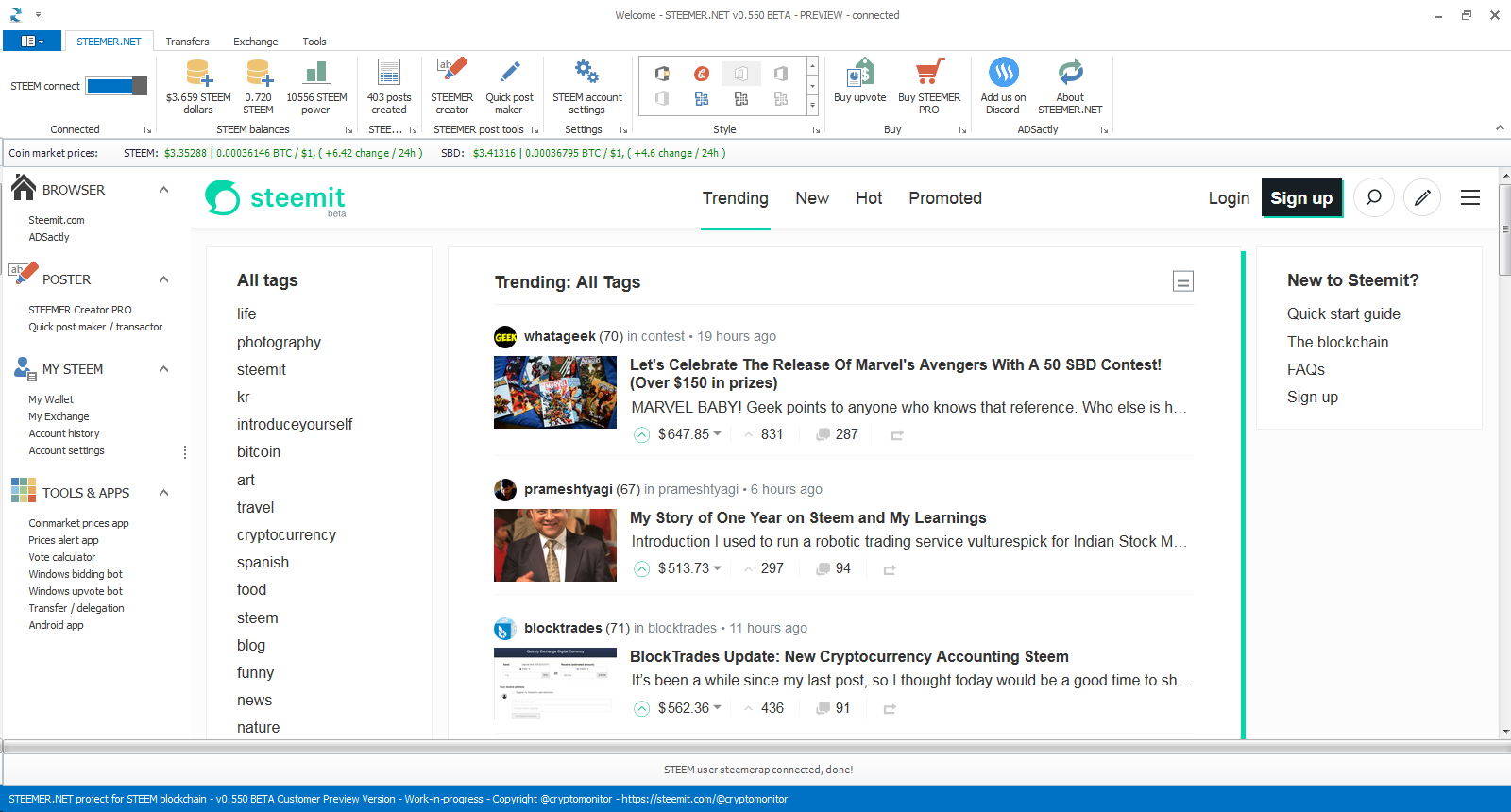The height and width of the screenshot is (812, 1511).
Task: Open the Quick post maker tool
Action: point(509,87)
